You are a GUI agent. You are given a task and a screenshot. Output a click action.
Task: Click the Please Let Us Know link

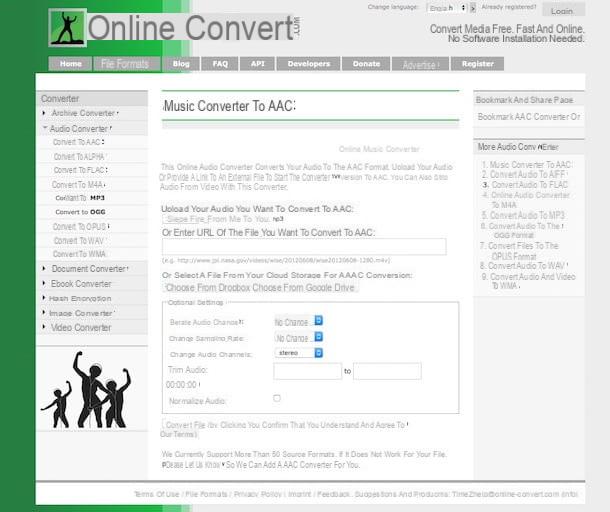(191, 465)
